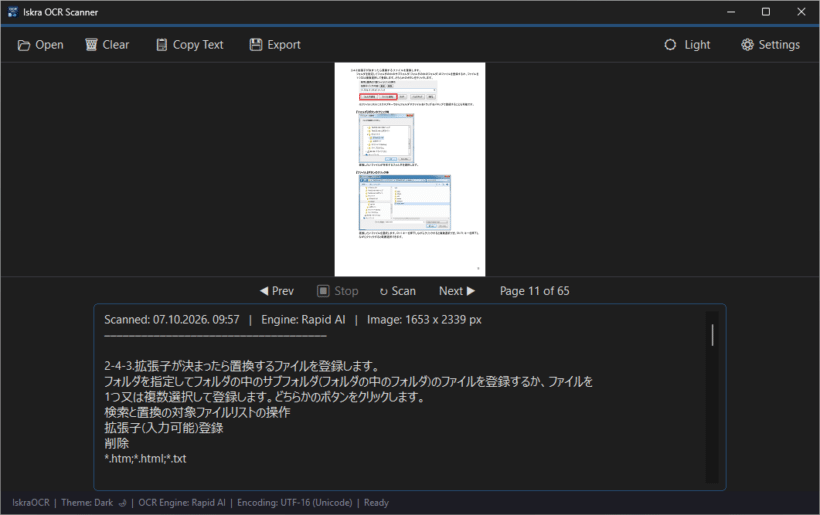This screenshot has width=820, height=515.
Task: Advance to next page with Next
Action: (457, 291)
